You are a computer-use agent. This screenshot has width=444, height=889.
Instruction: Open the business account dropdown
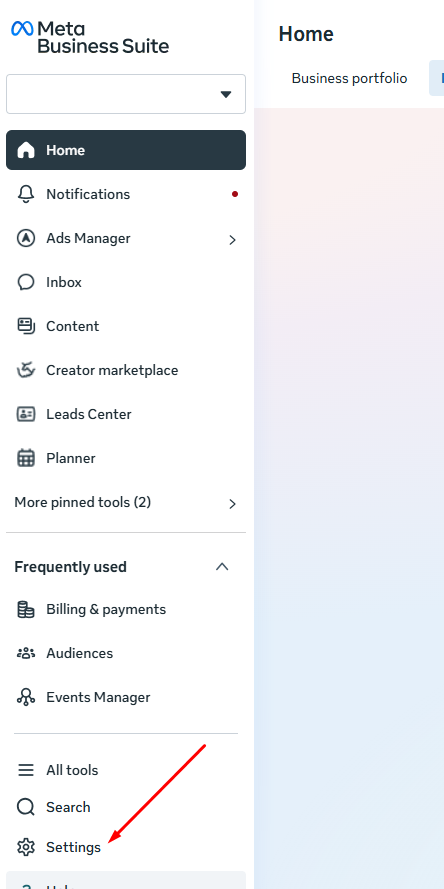point(126,94)
